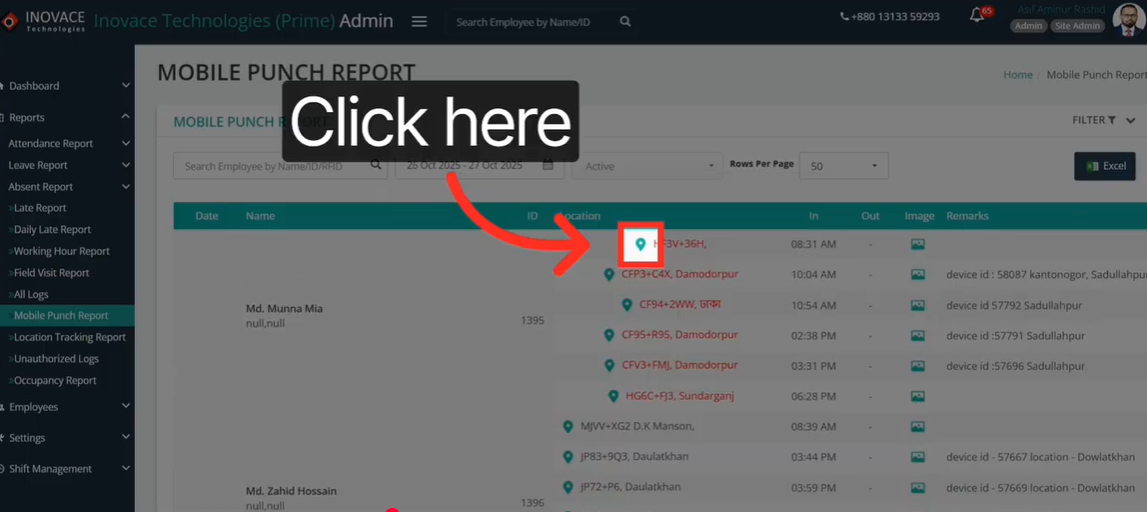Screen dimensions: 1147x512
Task: Expand the FILTER panel
Action: 1103,120
